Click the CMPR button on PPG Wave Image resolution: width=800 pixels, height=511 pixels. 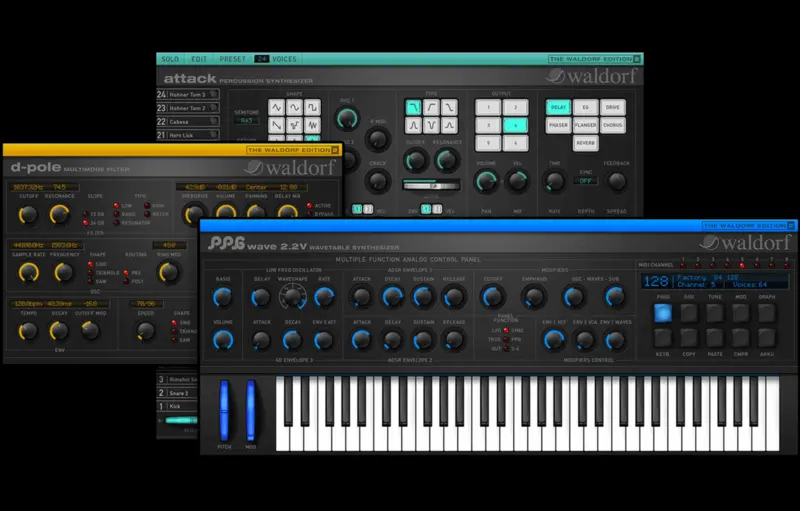(x=741, y=337)
